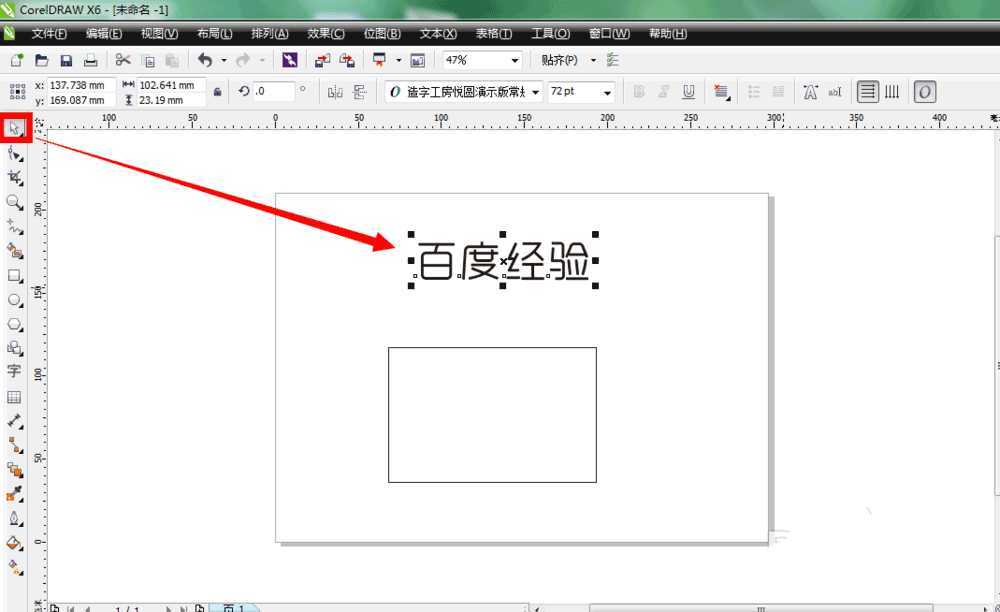Image resolution: width=1000 pixels, height=612 pixels.
Task: Toggle the lock ratio padlock
Action: pos(217,92)
